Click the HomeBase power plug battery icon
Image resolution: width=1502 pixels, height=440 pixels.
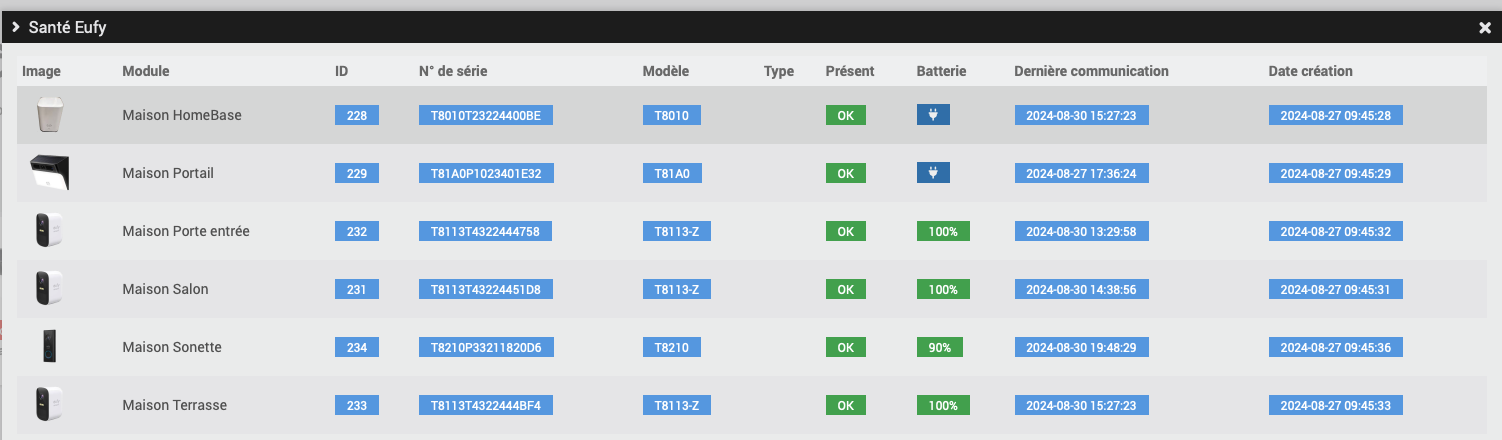tap(933, 115)
